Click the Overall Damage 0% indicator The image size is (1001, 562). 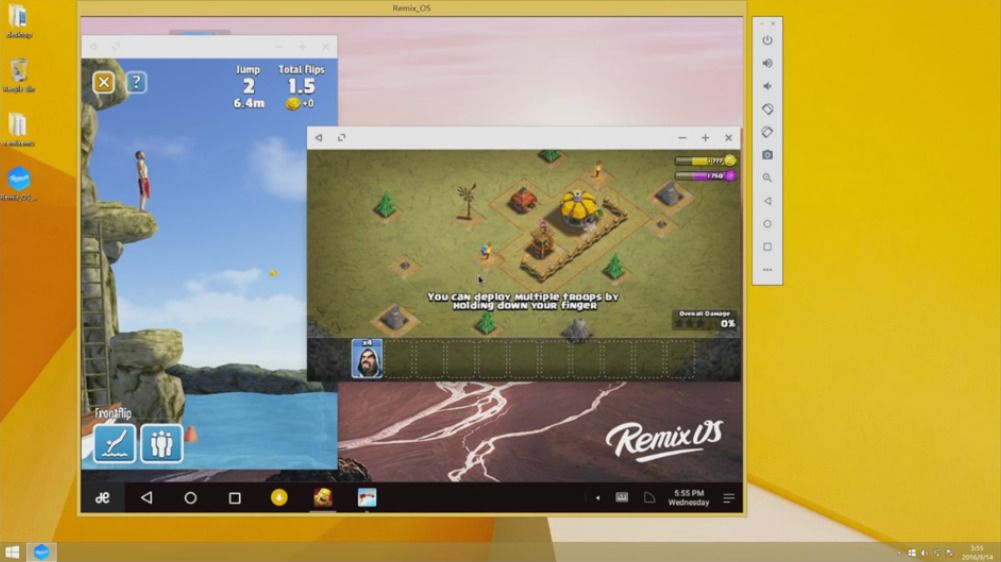(x=705, y=319)
